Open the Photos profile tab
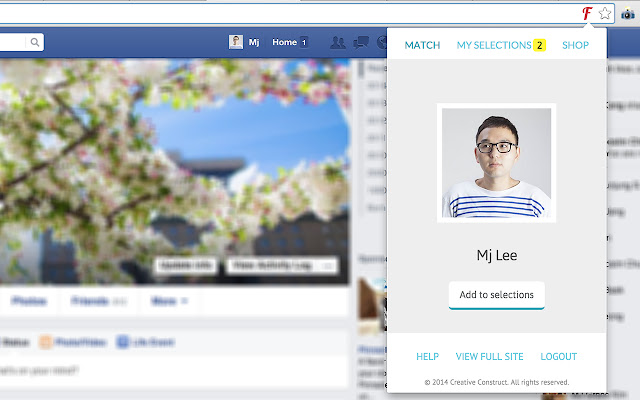Image resolution: width=640 pixels, height=400 pixels. (29, 301)
